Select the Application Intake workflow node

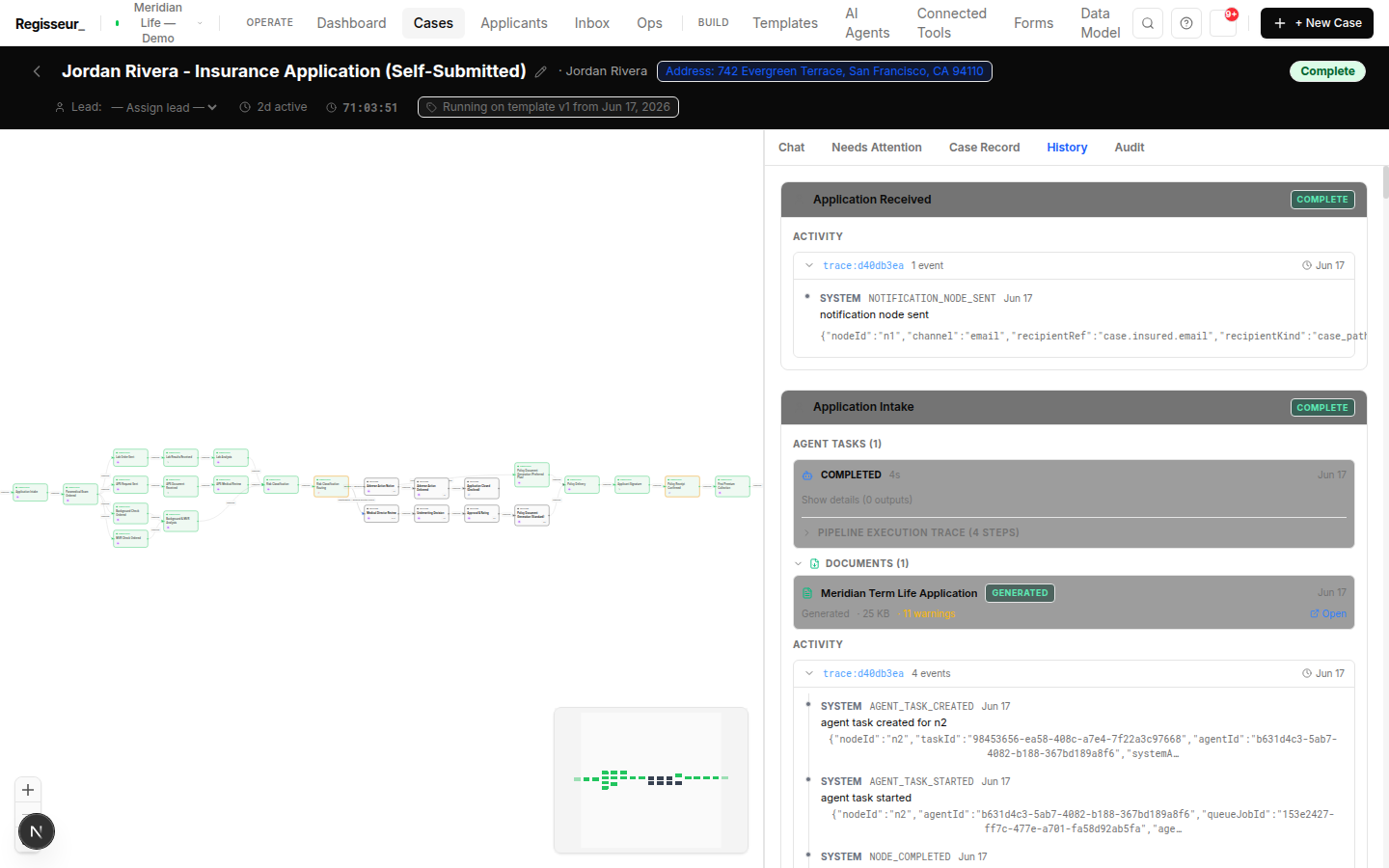[x=30, y=492]
